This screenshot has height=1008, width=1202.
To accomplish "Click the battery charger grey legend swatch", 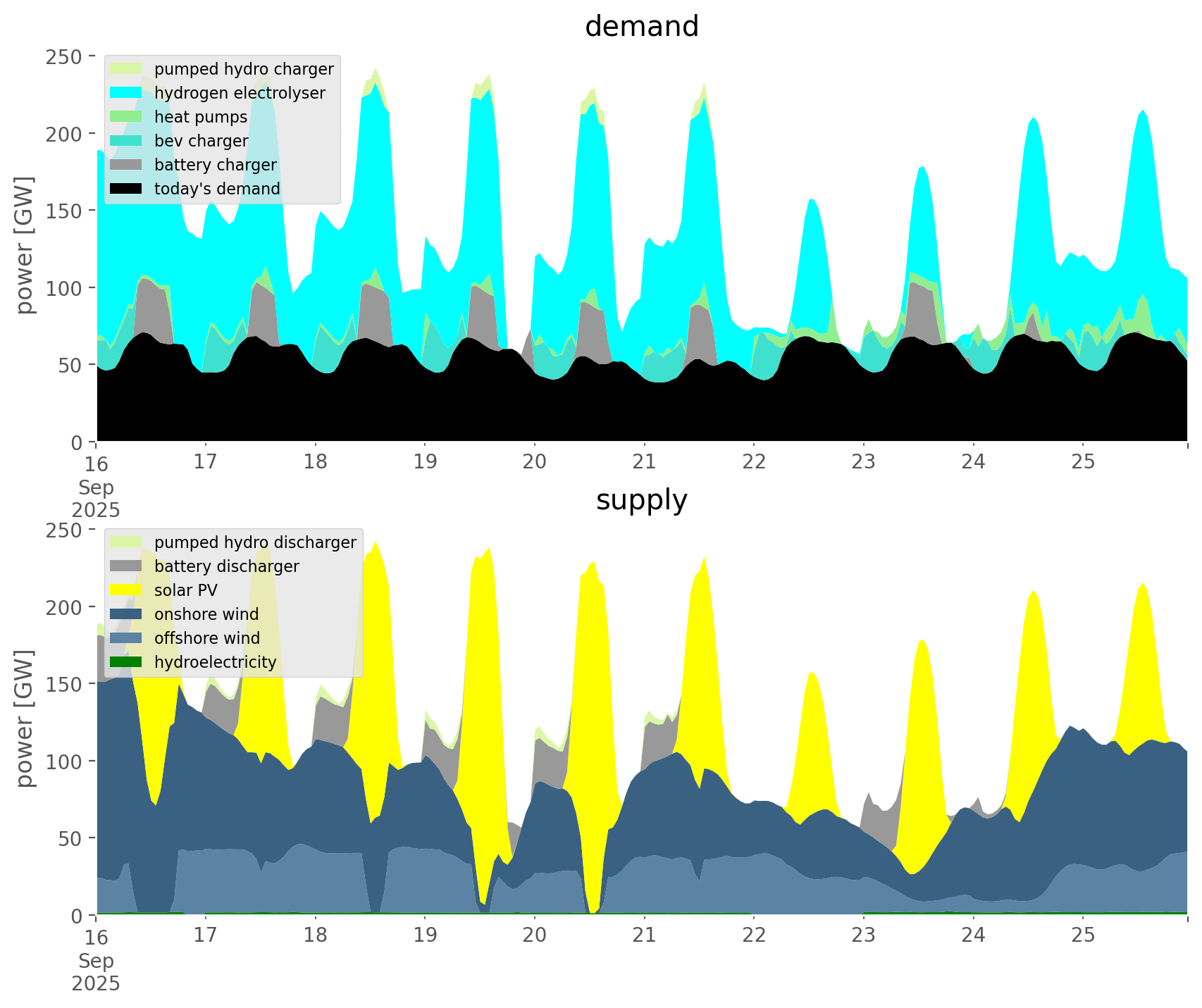I will pos(127,165).
